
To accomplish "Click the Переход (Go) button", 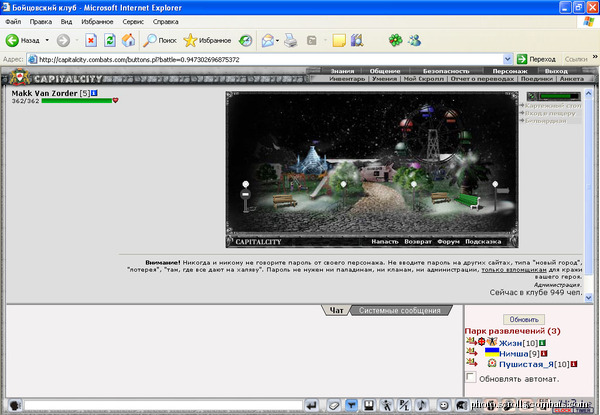I will point(536,59).
